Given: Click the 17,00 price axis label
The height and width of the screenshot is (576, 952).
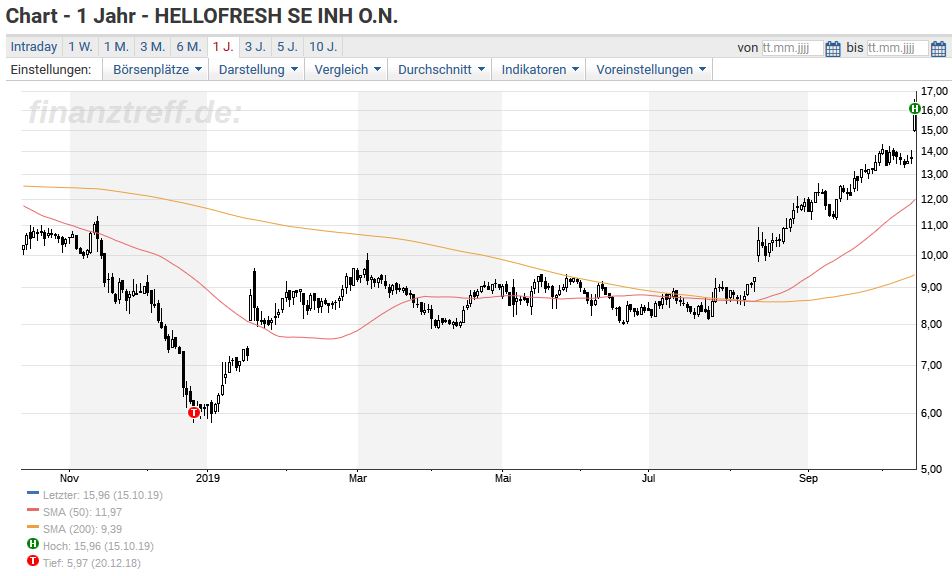Looking at the screenshot, I should tap(934, 91).
